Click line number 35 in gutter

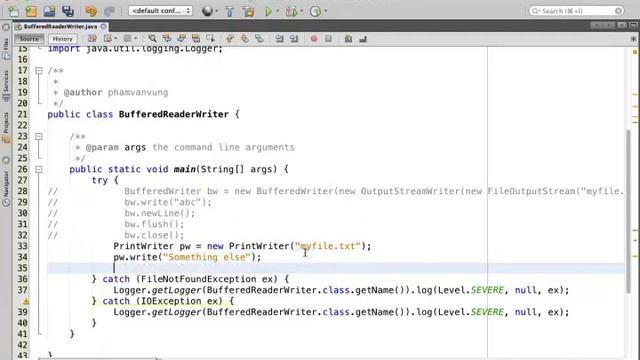pyautogui.click(x=22, y=268)
